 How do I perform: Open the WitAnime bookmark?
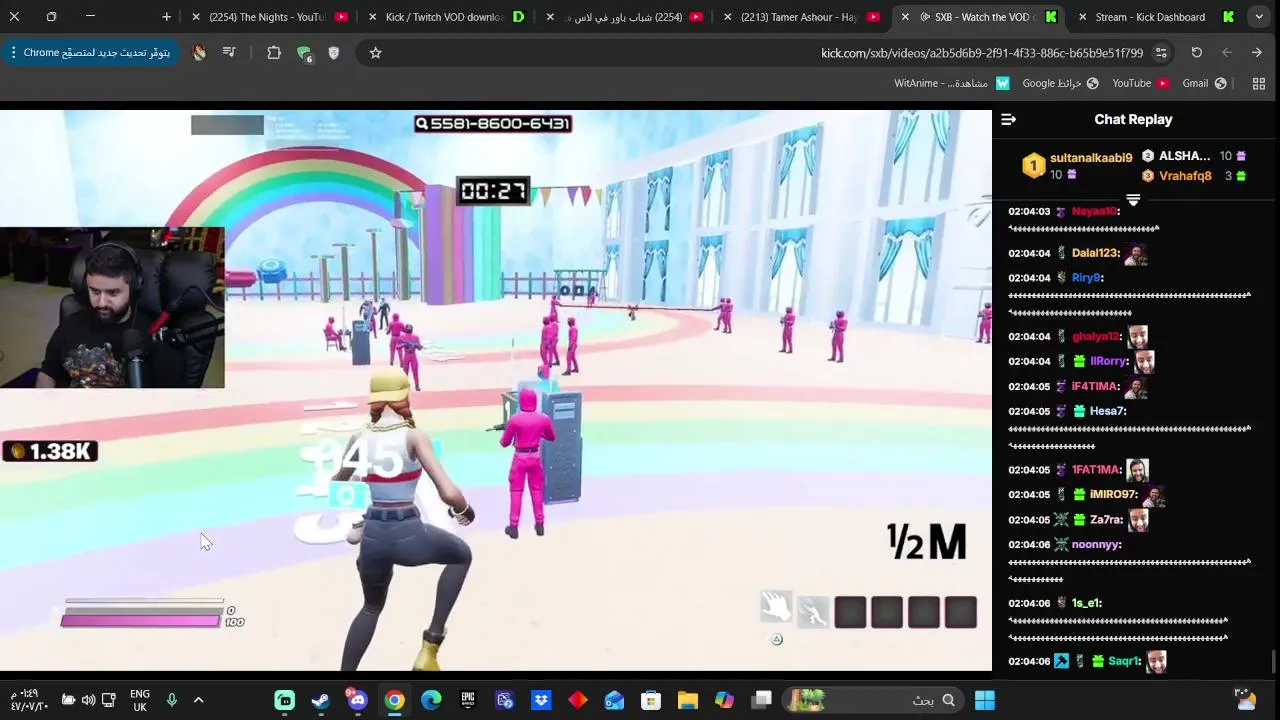(x=952, y=84)
